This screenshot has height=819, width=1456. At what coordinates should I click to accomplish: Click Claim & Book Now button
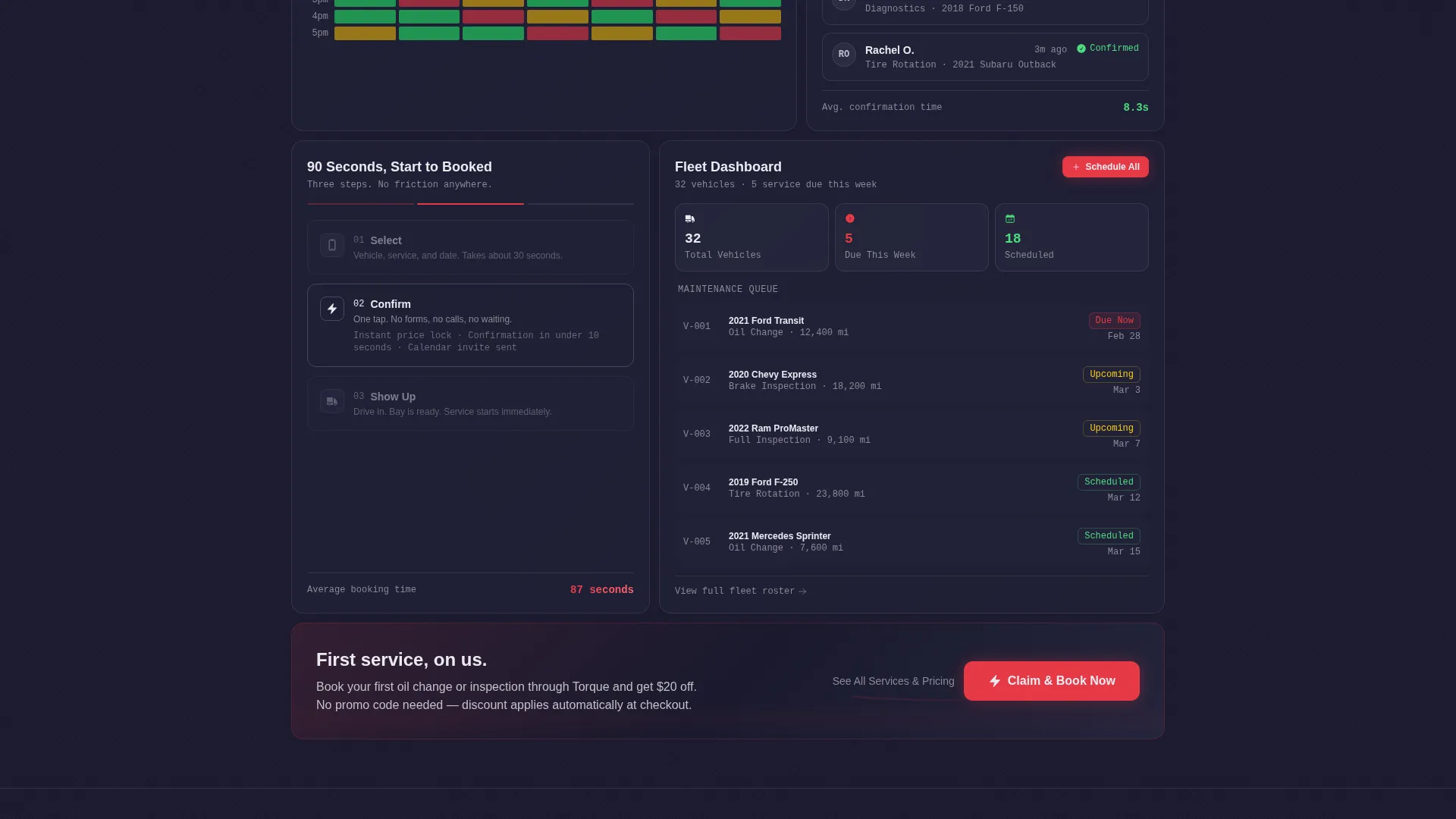(1052, 681)
